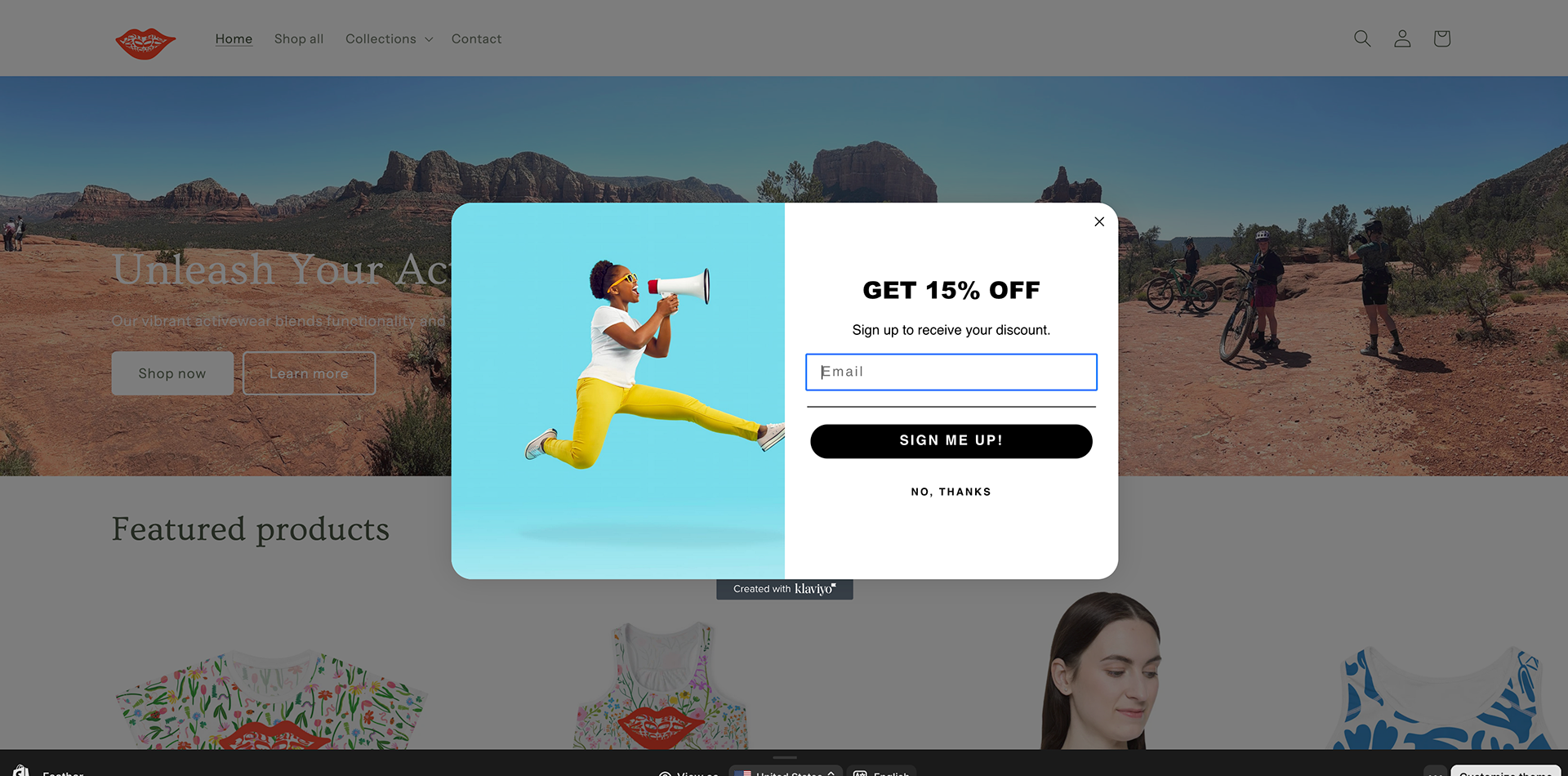Click the Learn more hero button

tap(310, 373)
